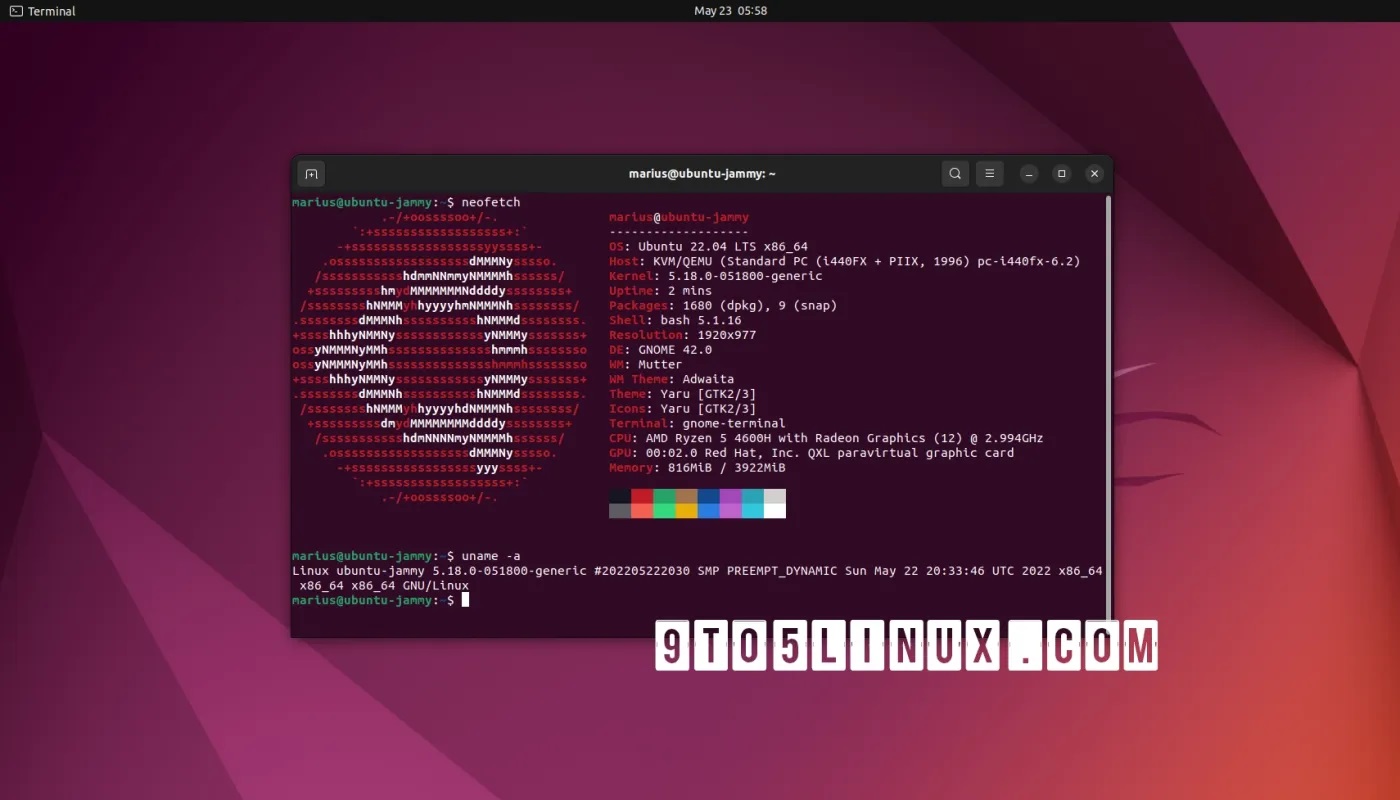Click the Resolution: 1920x977 line
1400x800 pixels.
click(x=683, y=335)
